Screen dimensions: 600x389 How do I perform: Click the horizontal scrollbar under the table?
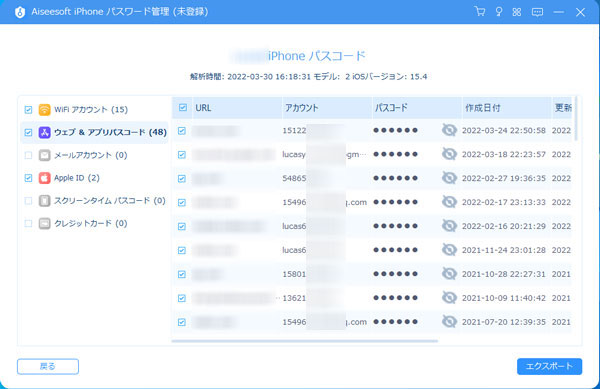pyautogui.click(x=305, y=340)
